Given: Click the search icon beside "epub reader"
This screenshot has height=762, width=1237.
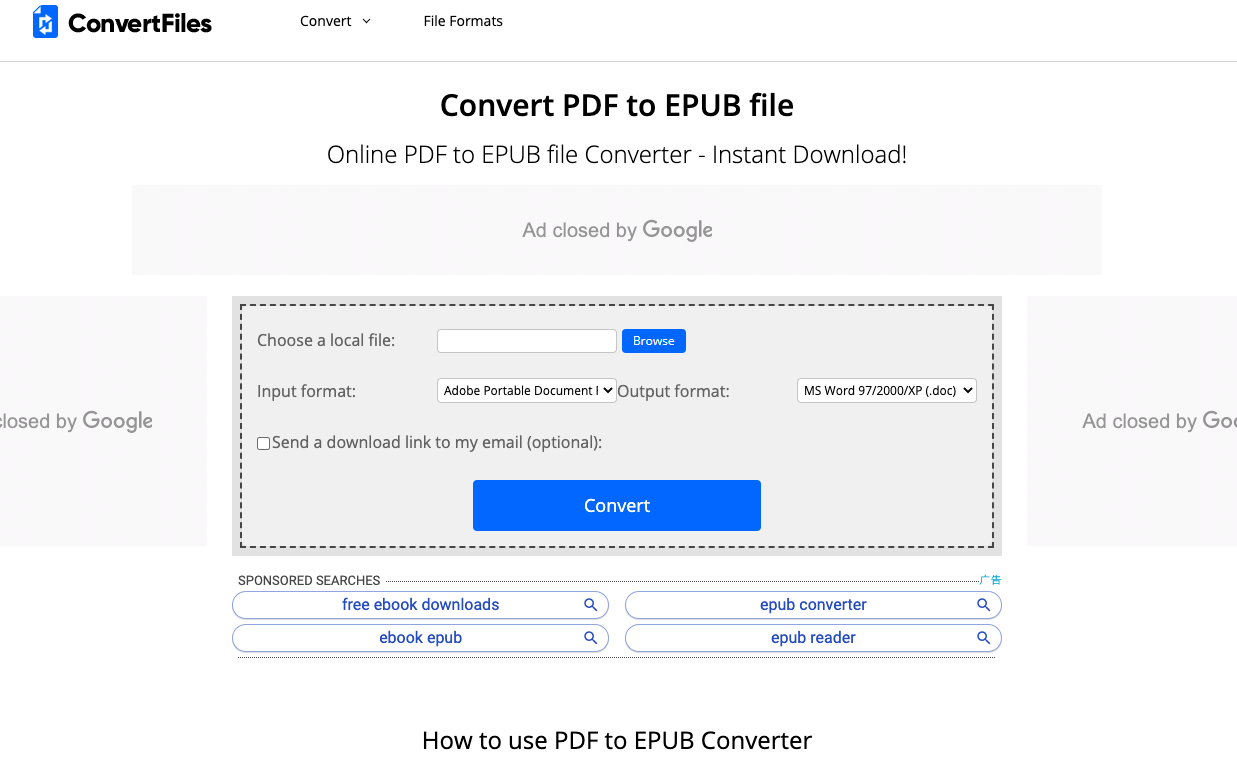Looking at the screenshot, I should click(983, 637).
